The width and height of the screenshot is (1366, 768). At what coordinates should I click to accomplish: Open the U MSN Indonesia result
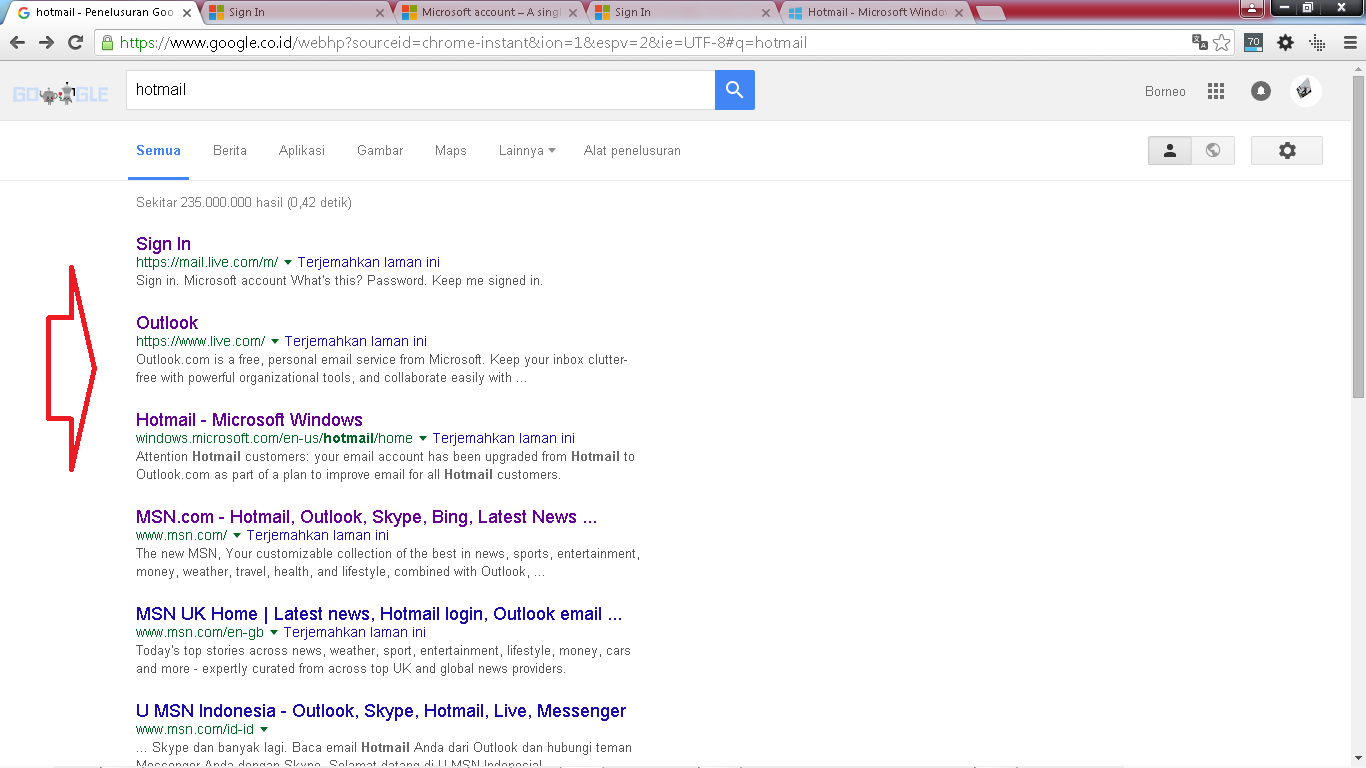point(381,711)
